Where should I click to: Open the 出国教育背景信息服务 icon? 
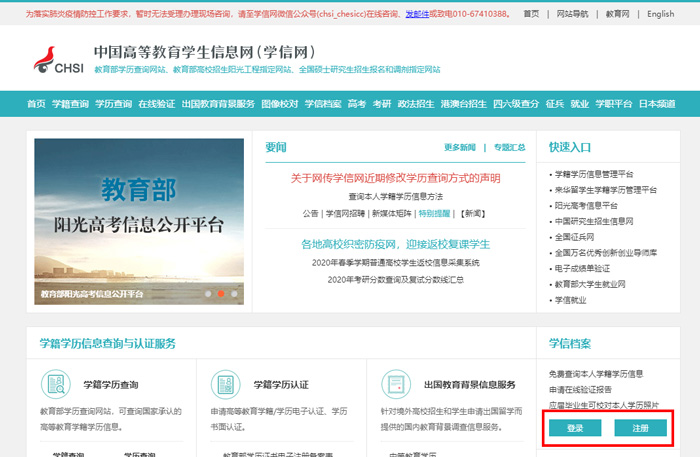point(396,384)
